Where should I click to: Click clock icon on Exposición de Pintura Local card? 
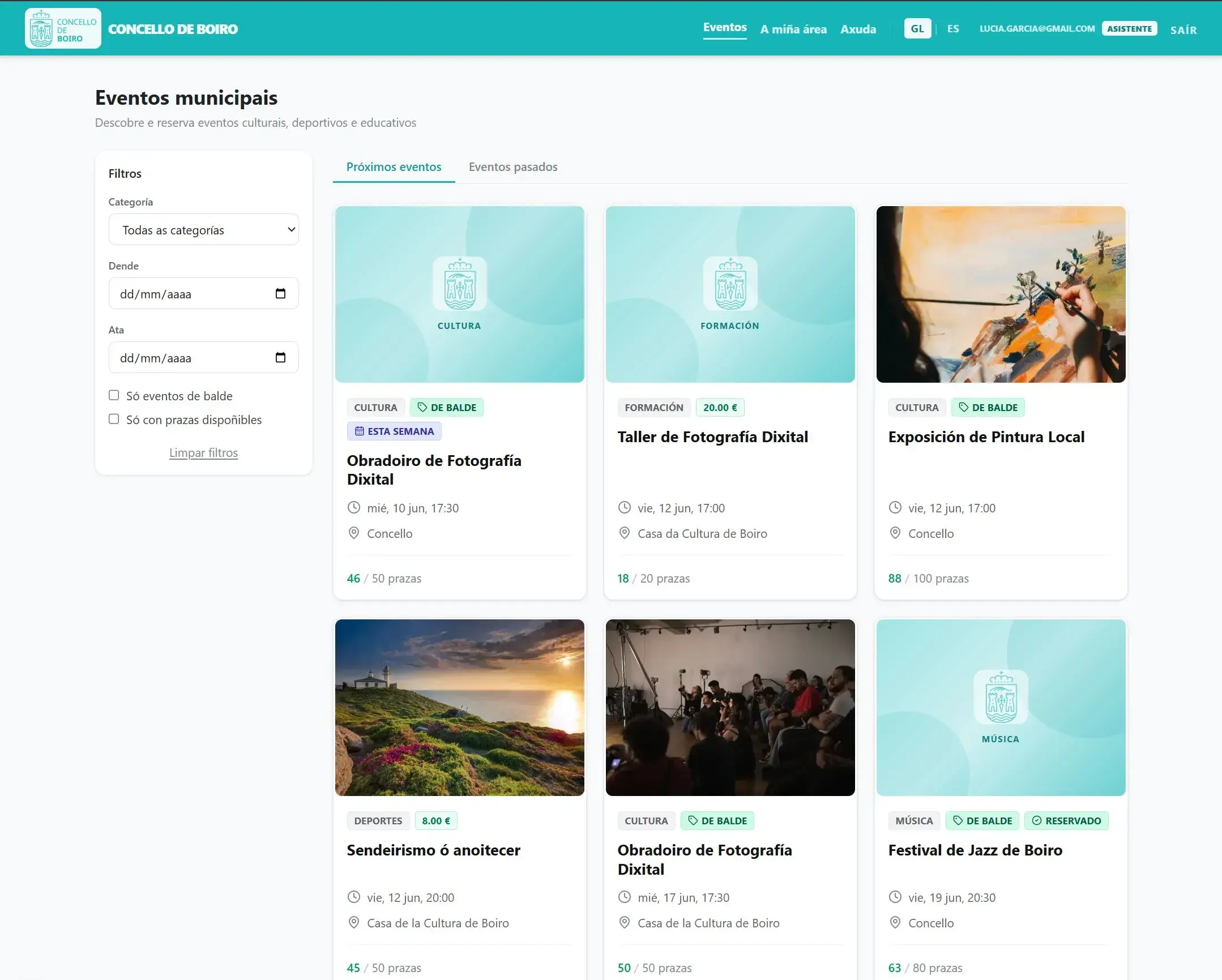click(895, 508)
